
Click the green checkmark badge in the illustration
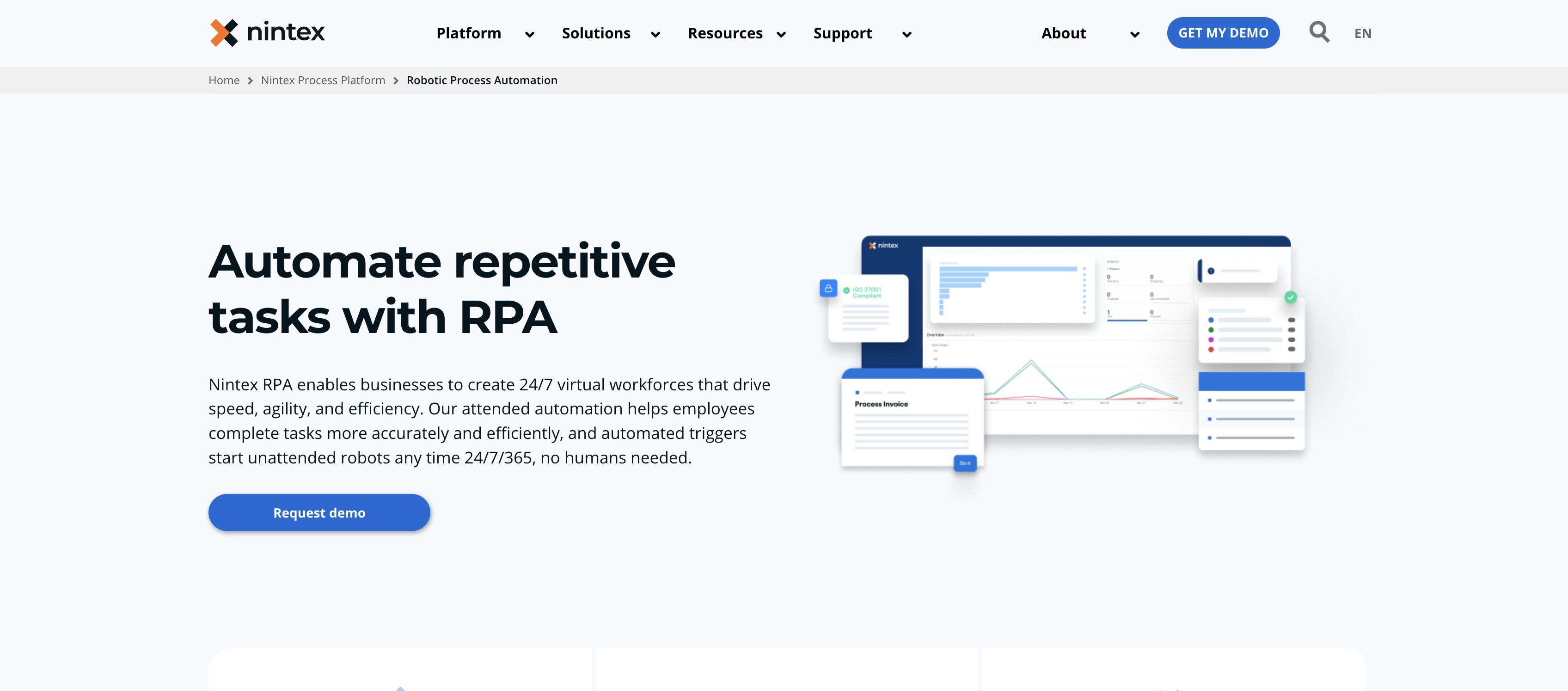[1291, 297]
